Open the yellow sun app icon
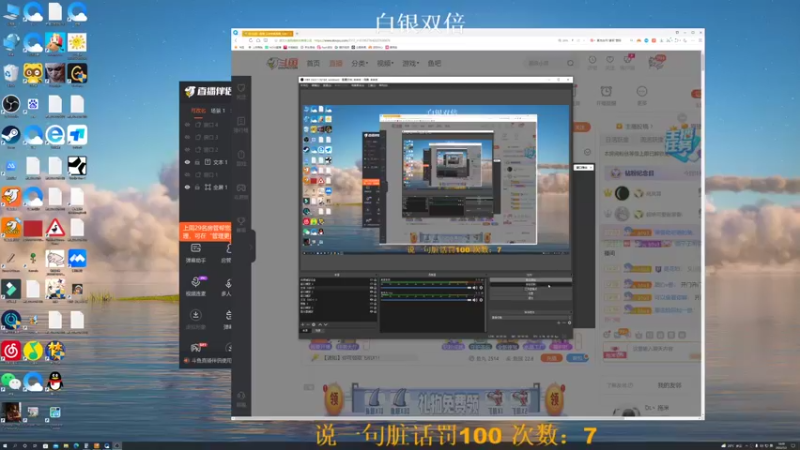This screenshot has height=450, width=800. coord(77,43)
